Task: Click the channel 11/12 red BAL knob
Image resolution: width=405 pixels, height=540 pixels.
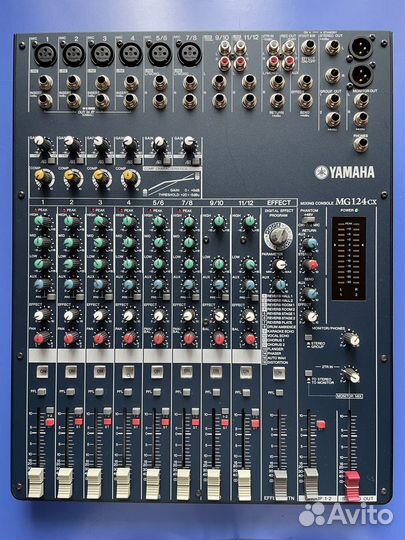Action: coord(250,339)
